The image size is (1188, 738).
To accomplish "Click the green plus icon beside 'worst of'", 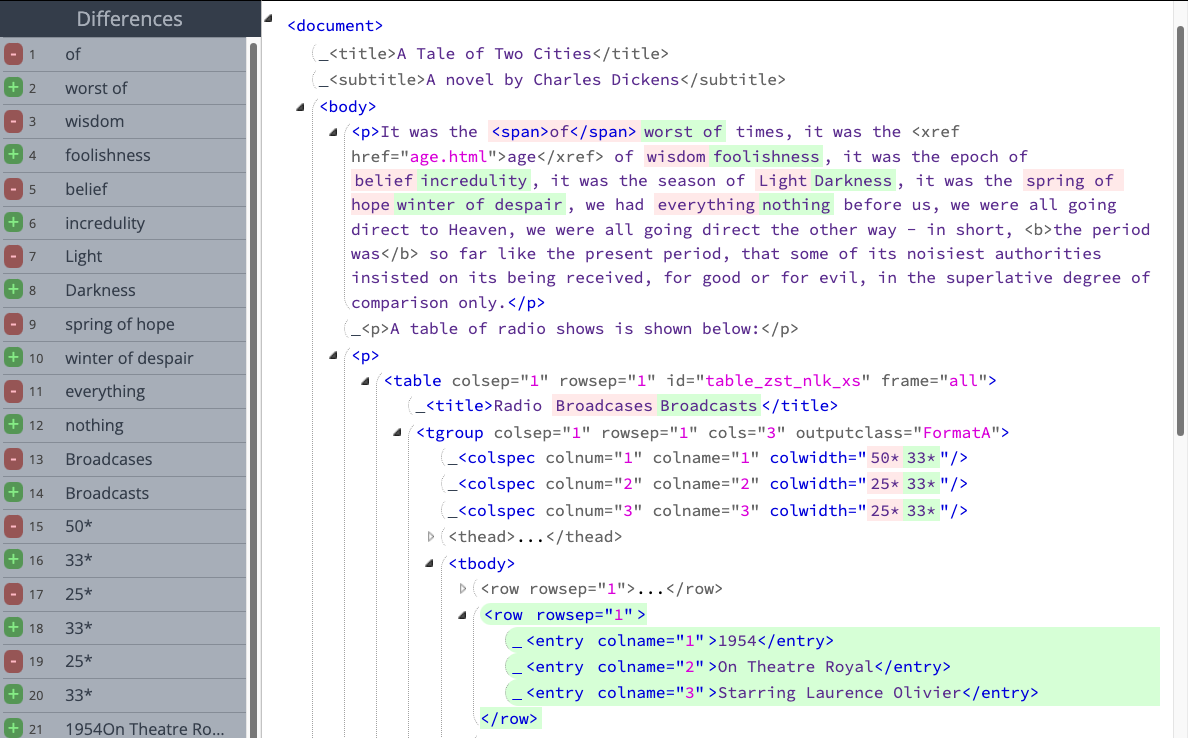I will point(13,88).
